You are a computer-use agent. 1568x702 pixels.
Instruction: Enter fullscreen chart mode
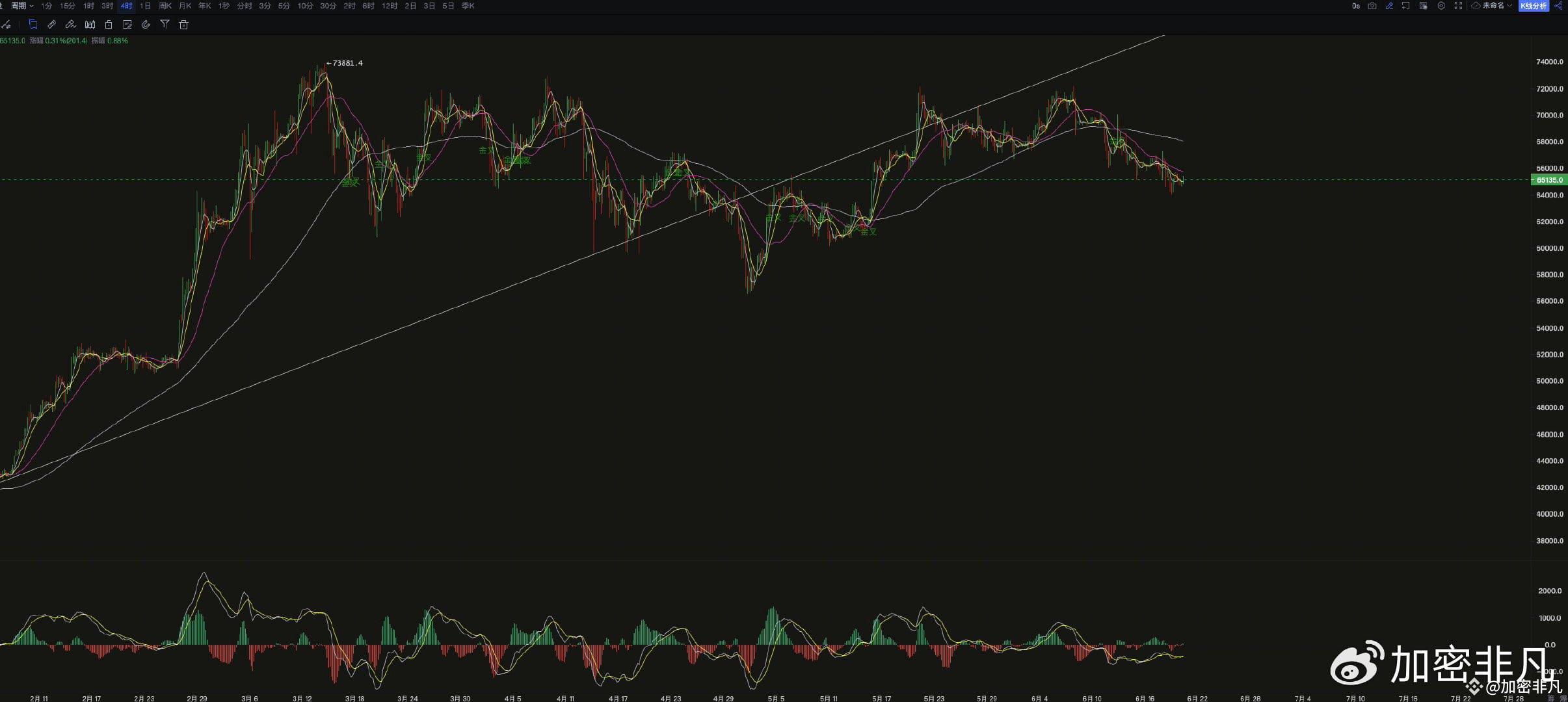[x=1458, y=6]
